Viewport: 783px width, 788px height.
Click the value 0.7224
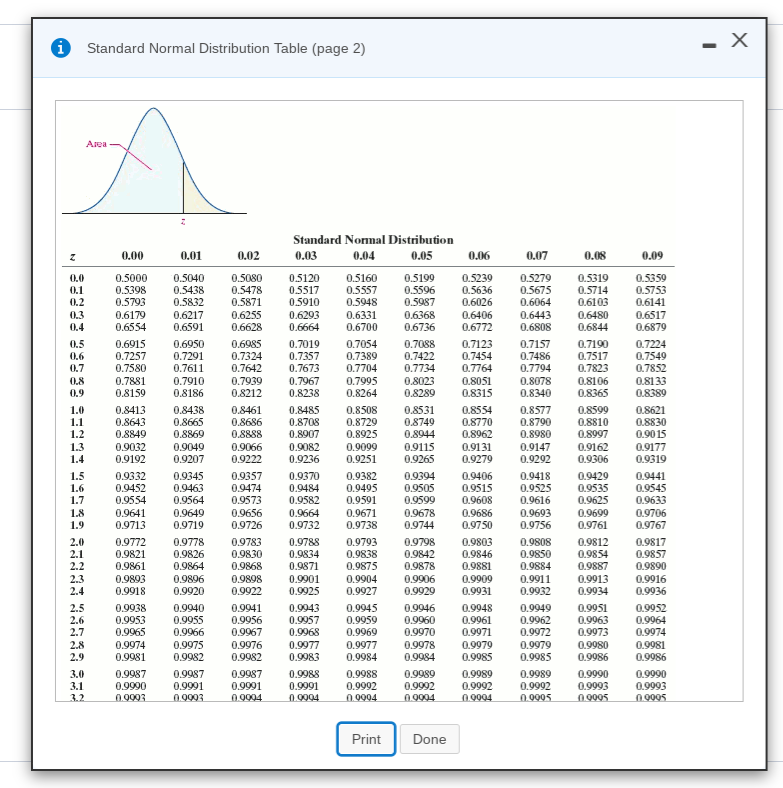651,344
